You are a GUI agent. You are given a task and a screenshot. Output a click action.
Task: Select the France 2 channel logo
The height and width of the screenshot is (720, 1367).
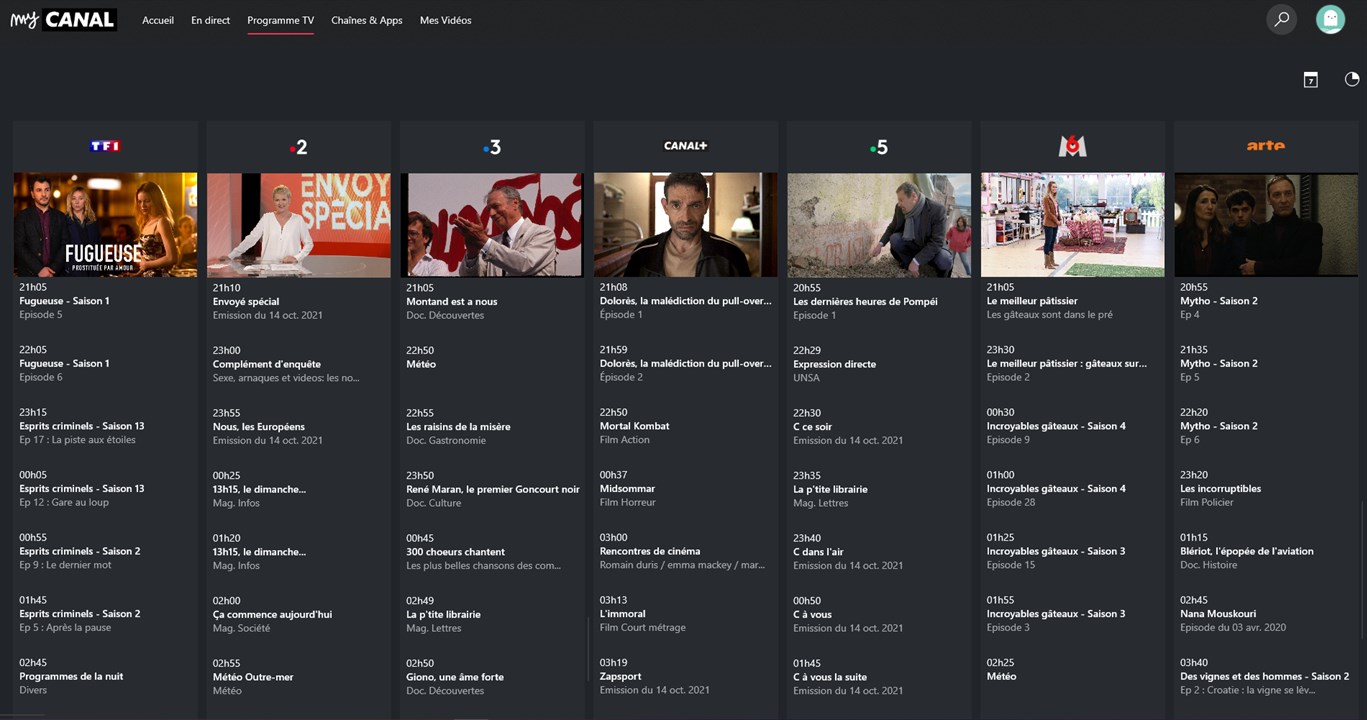pos(298,147)
